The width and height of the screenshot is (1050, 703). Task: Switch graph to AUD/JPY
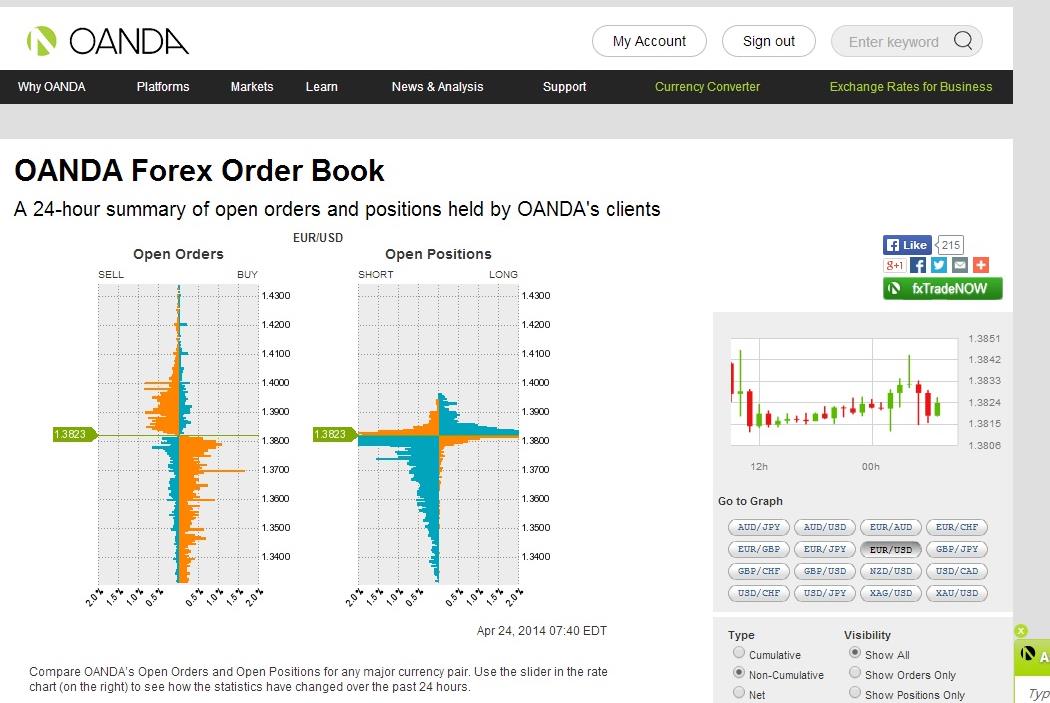(759, 528)
